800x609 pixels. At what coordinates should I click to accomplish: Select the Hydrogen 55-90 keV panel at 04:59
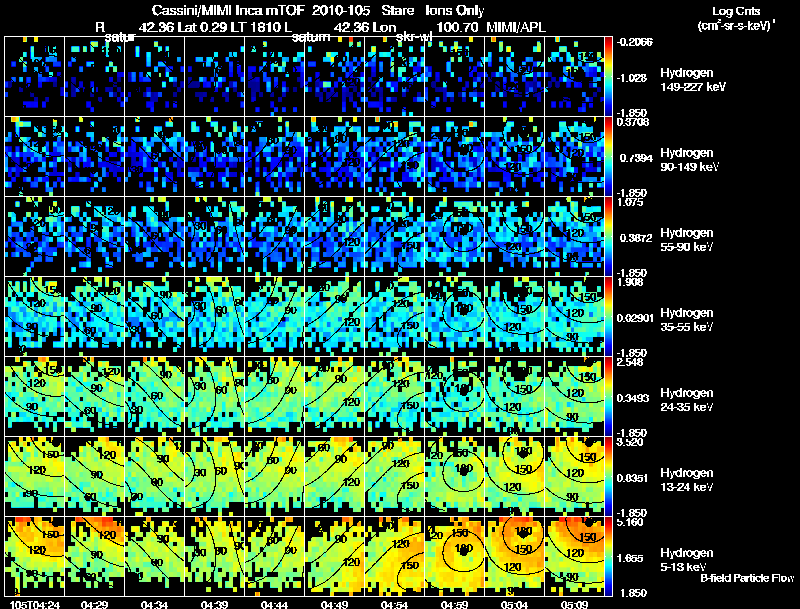(x=454, y=236)
